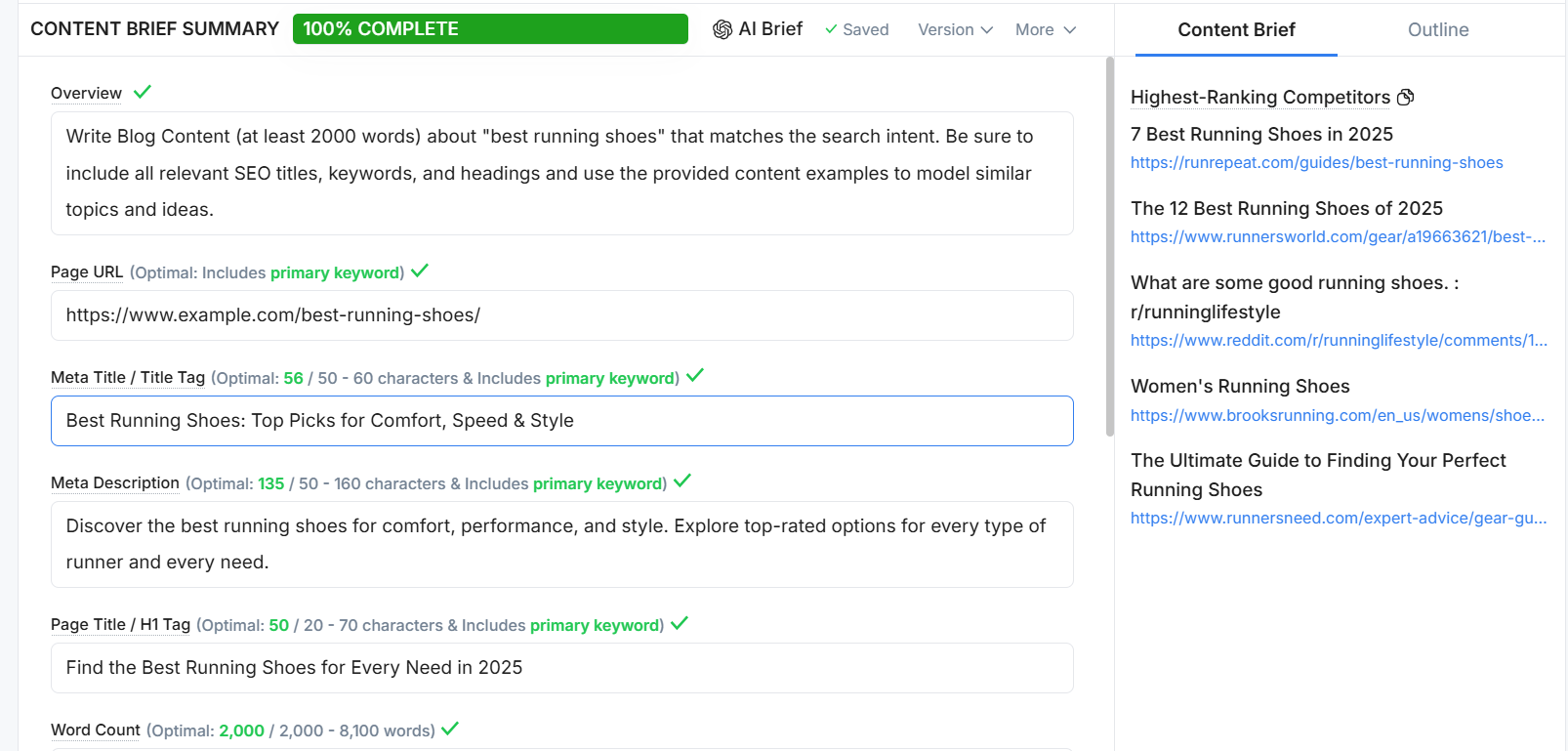
Task: Click the green checkmark next to Overview
Action: coord(143,92)
